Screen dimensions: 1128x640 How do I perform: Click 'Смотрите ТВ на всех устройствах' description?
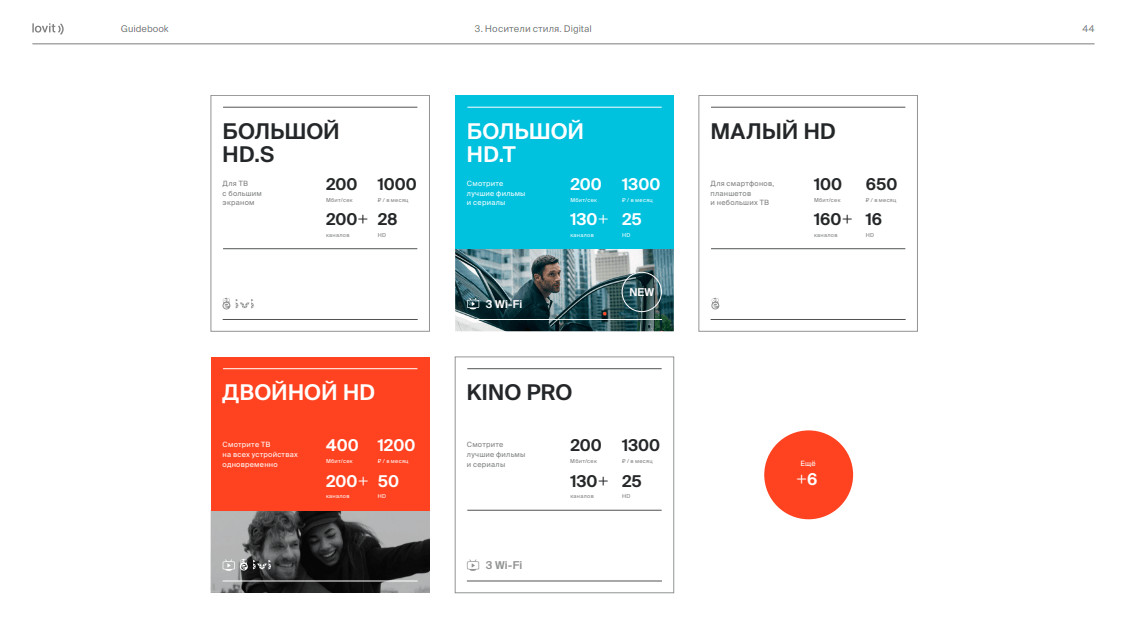(260, 454)
